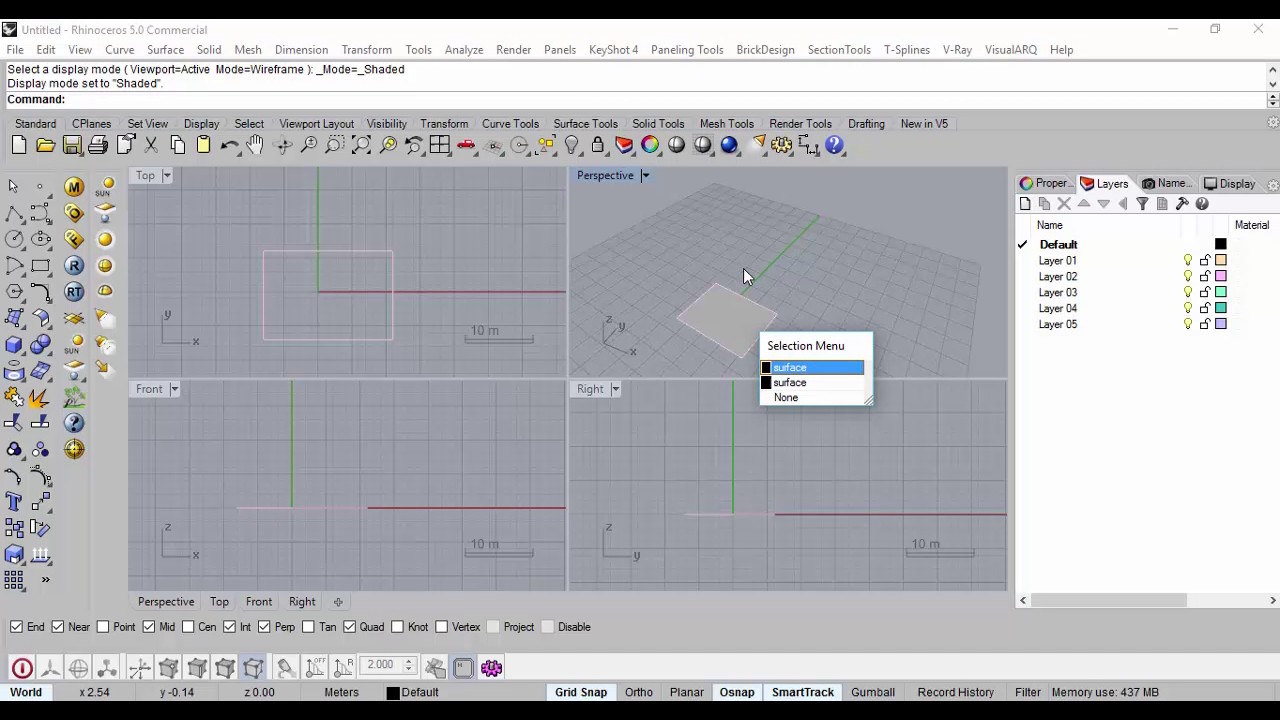Click the red car icon in the toolbar
This screenshot has height=720, width=1280.
coord(466,146)
